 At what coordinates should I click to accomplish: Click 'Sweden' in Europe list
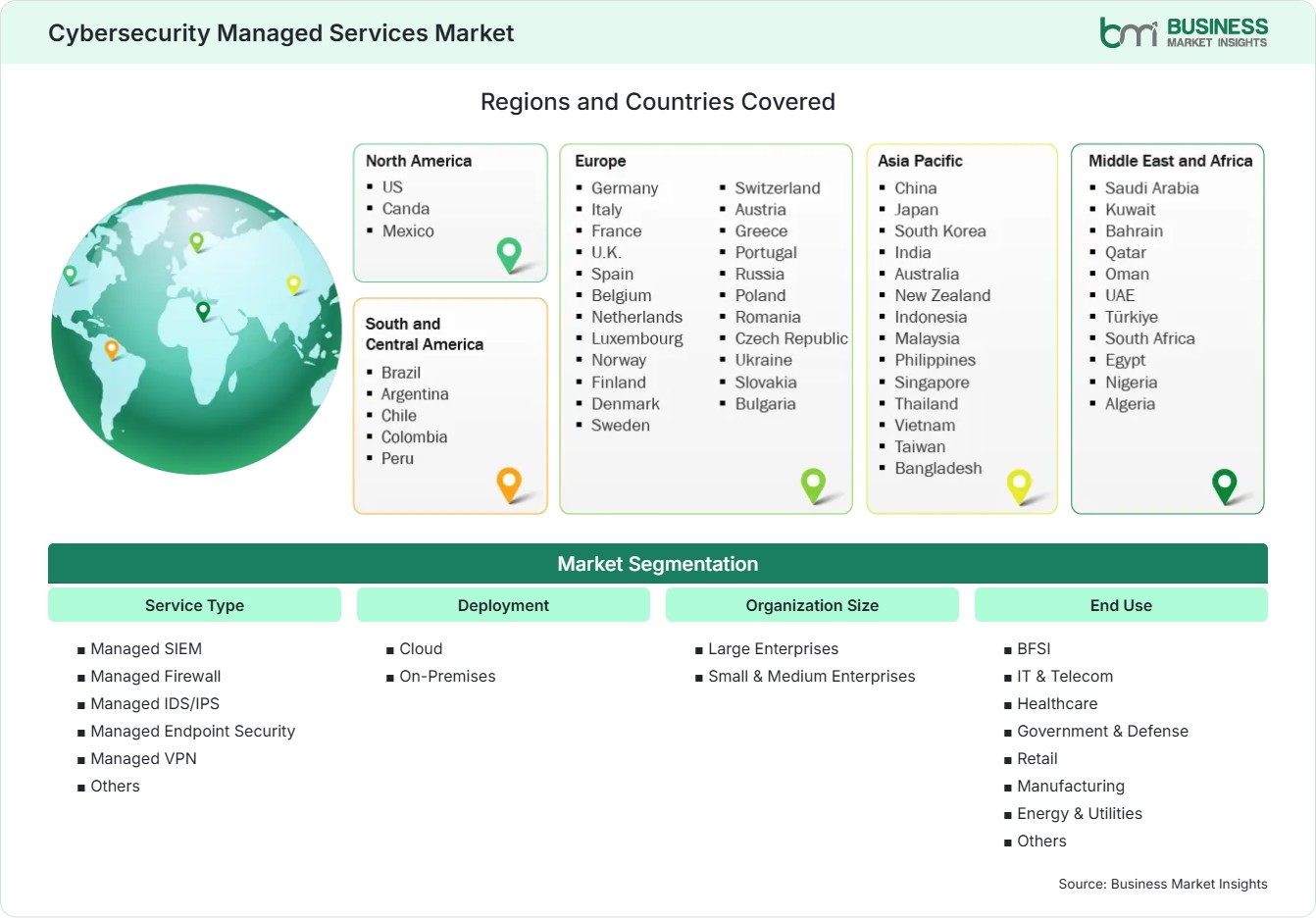point(621,426)
